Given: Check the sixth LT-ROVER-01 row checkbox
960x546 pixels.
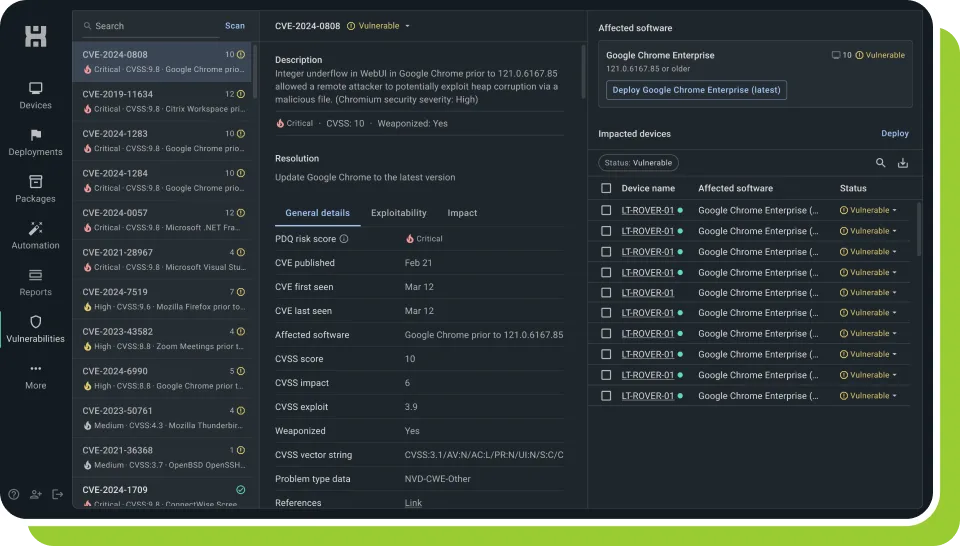Looking at the screenshot, I should pos(606,313).
